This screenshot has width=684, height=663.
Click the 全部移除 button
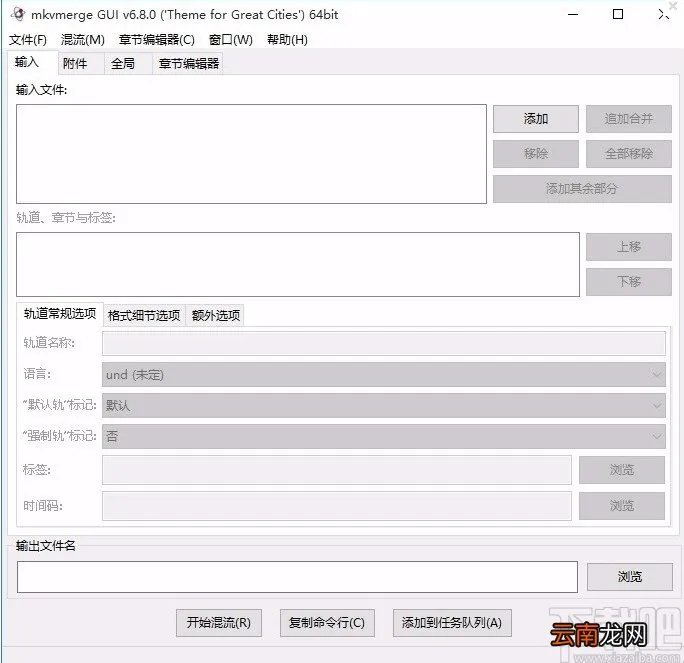629,154
